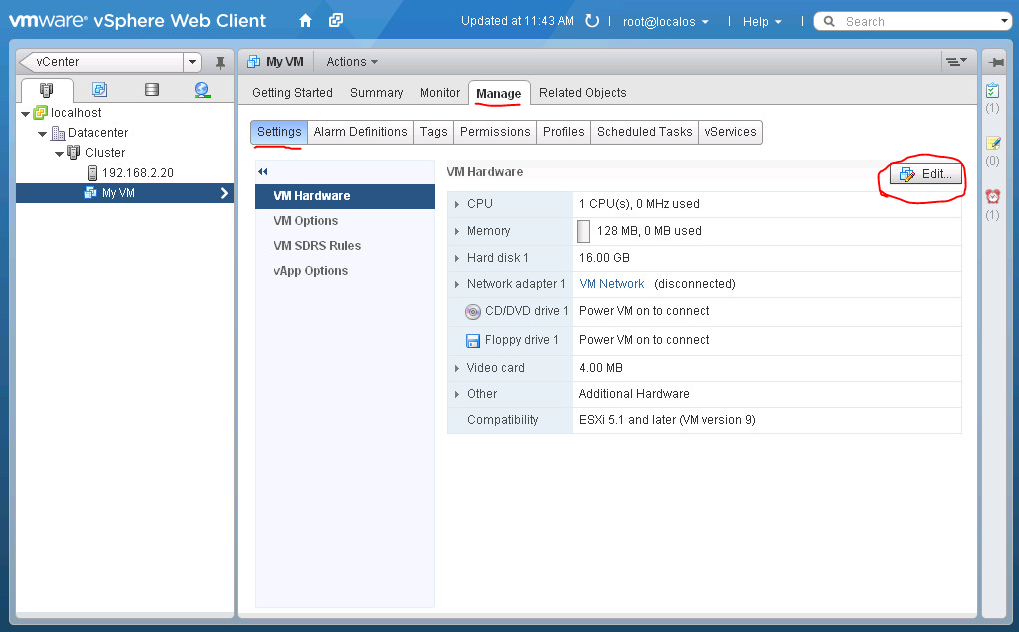Screen dimensions: 1019x632
Task: Open the search options dropdown arrow
Action: click(x=1004, y=21)
